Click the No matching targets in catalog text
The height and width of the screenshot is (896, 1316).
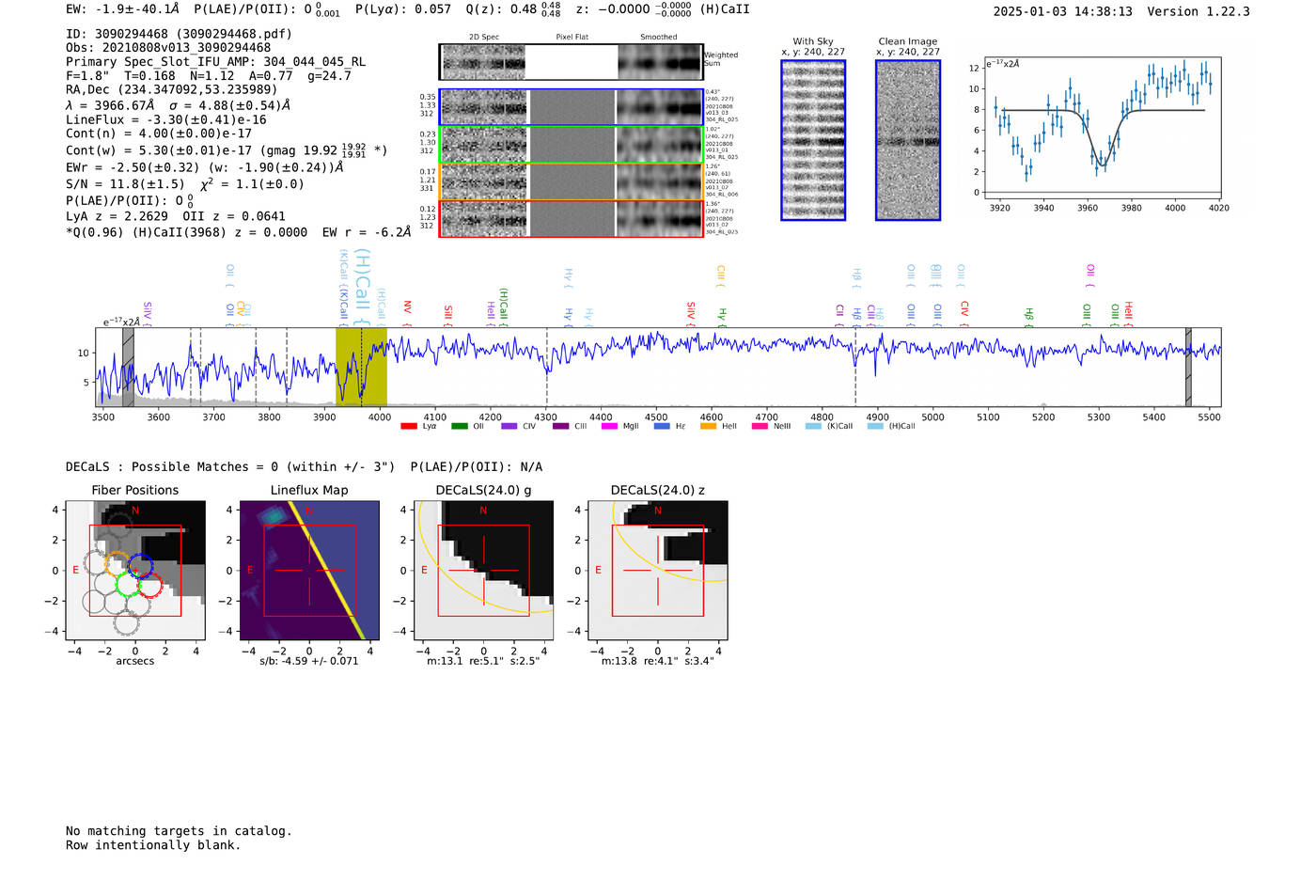tap(179, 831)
